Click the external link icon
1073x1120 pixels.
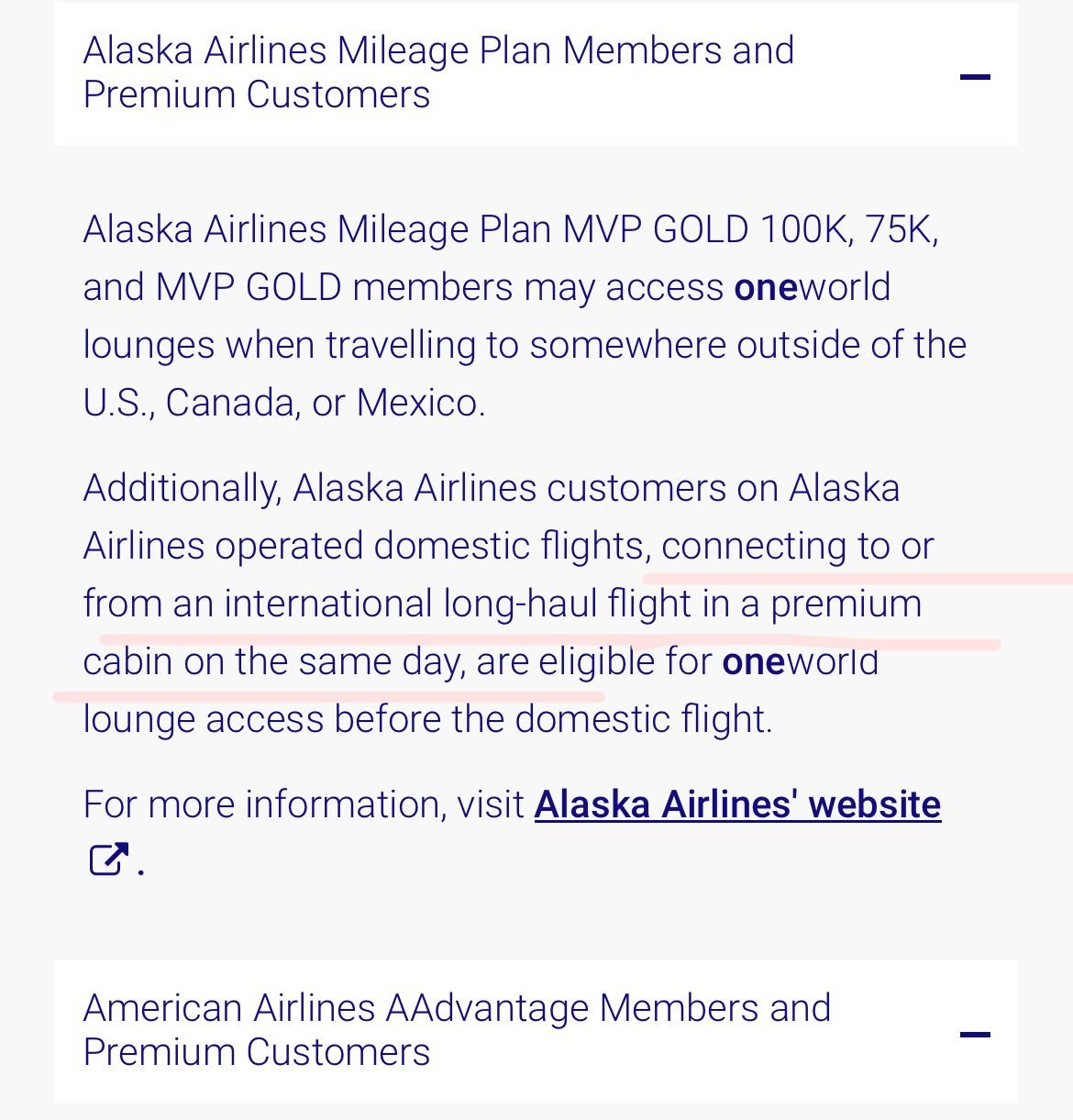coord(107,860)
